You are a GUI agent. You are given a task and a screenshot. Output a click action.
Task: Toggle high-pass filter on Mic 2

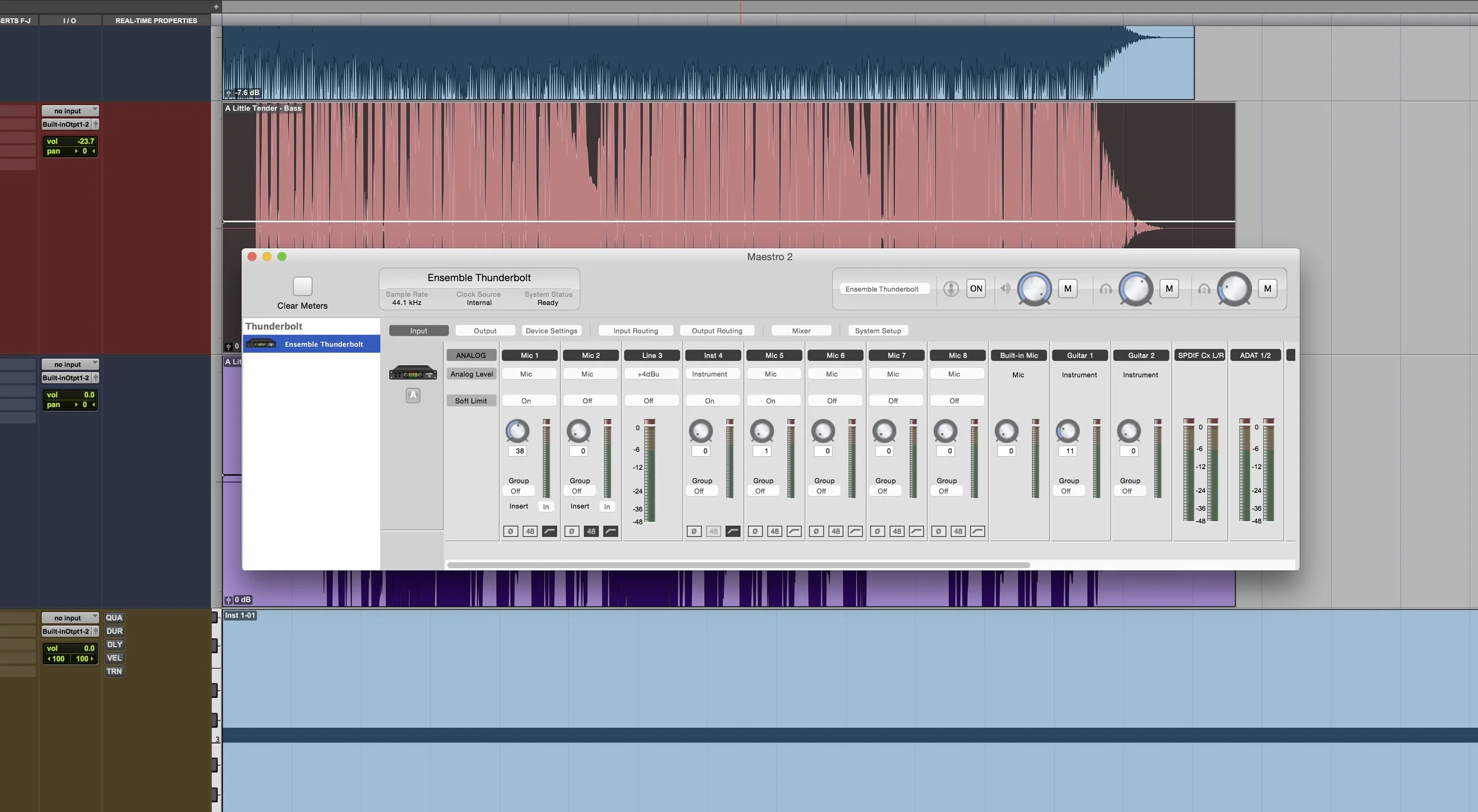611,531
